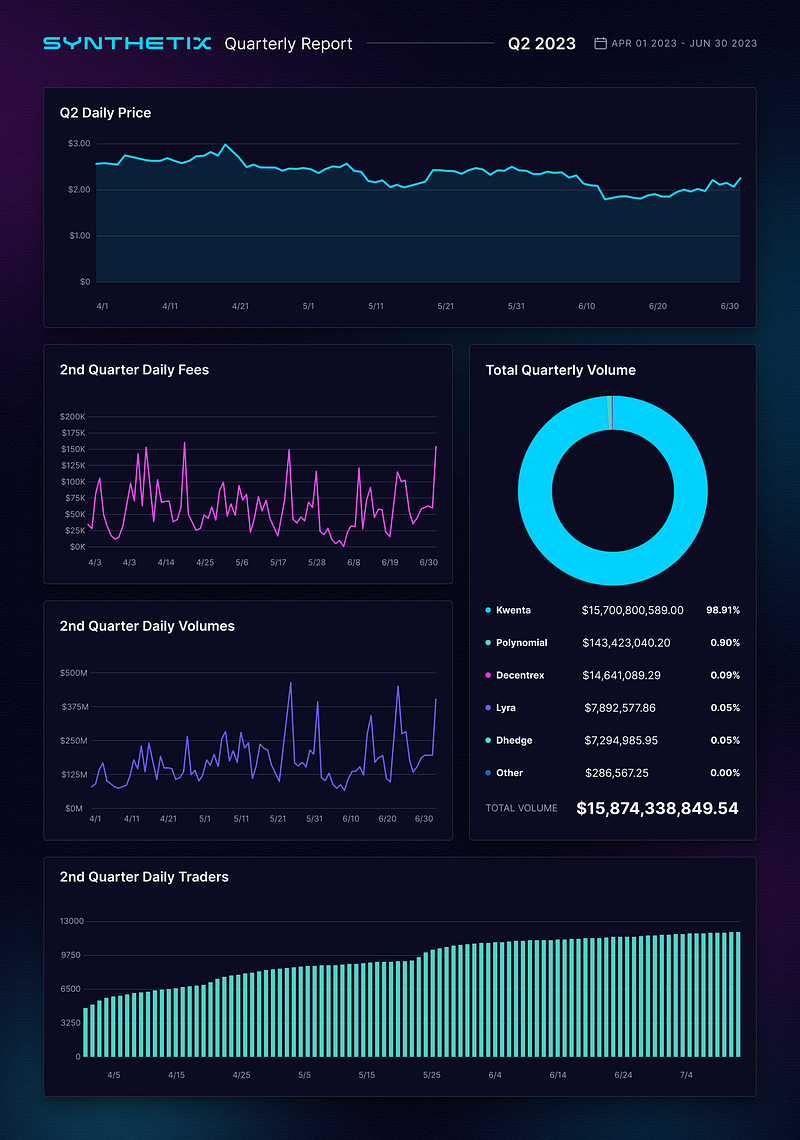
Task: Click the '9750' traders axis label
Action: pyautogui.click(x=71, y=955)
